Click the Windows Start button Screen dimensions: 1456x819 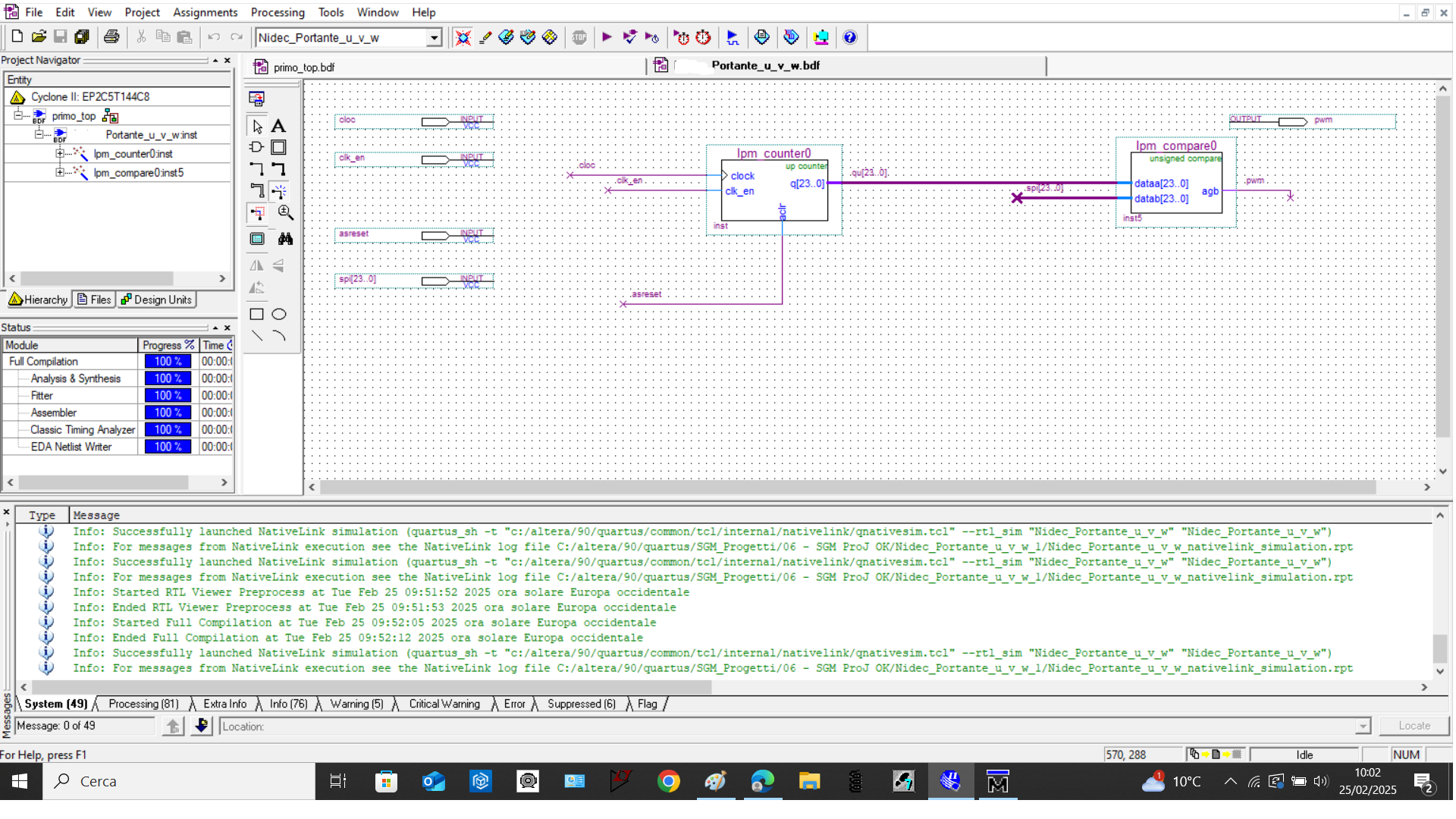coord(20,781)
